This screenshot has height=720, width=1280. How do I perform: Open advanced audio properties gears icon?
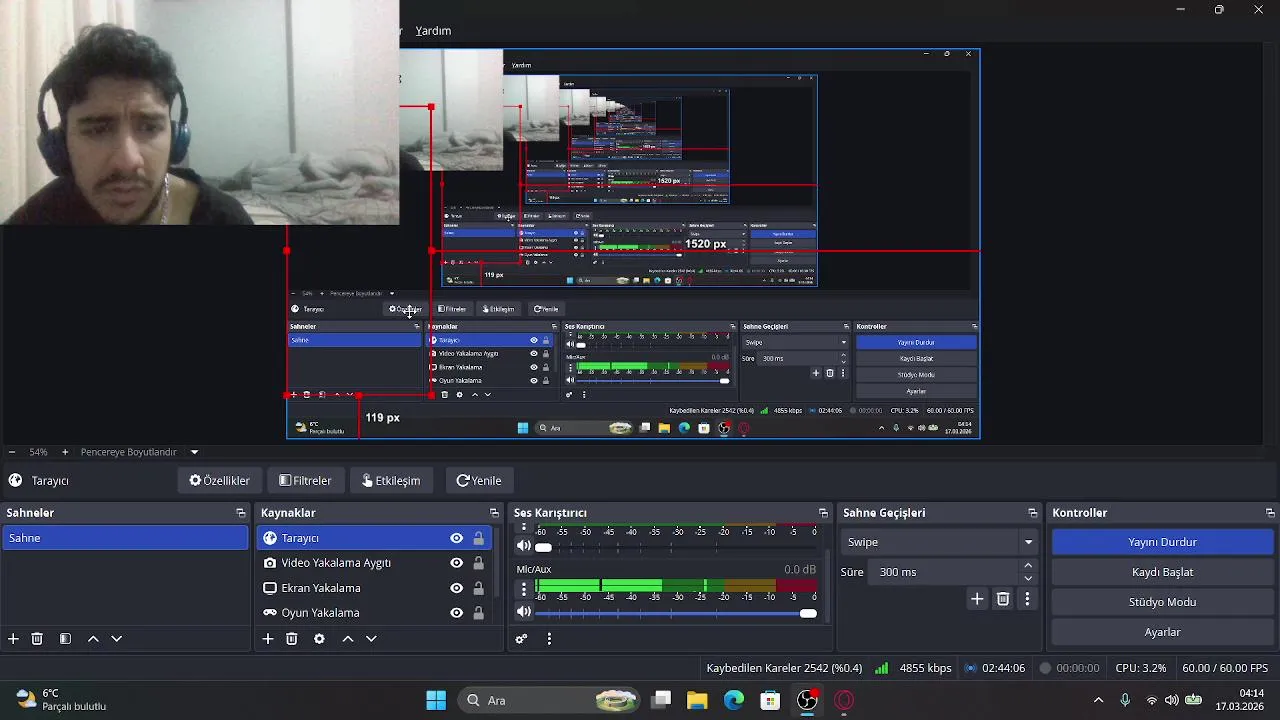521,638
